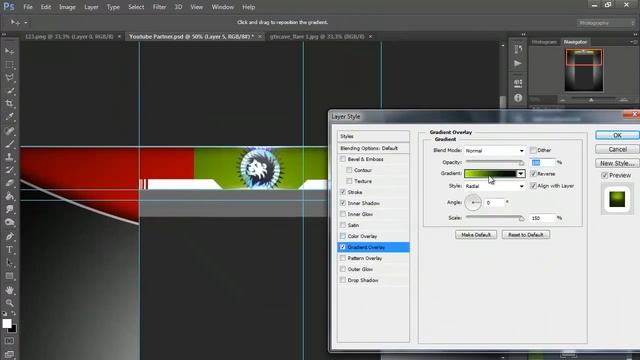Disable the Stroke style checkbox
The image size is (640, 360).
(x=343, y=192)
